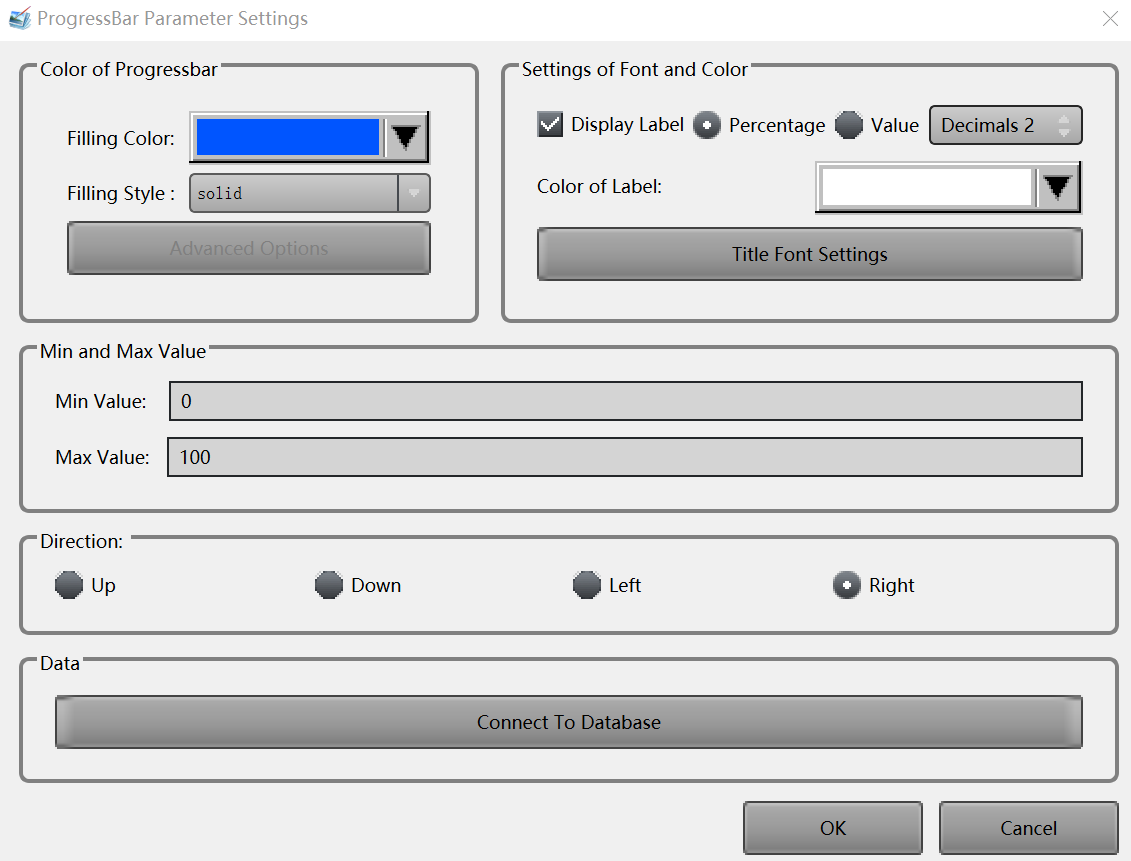This screenshot has height=861, width=1131.
Task: Click into the Max Value field
Action: 625,457
